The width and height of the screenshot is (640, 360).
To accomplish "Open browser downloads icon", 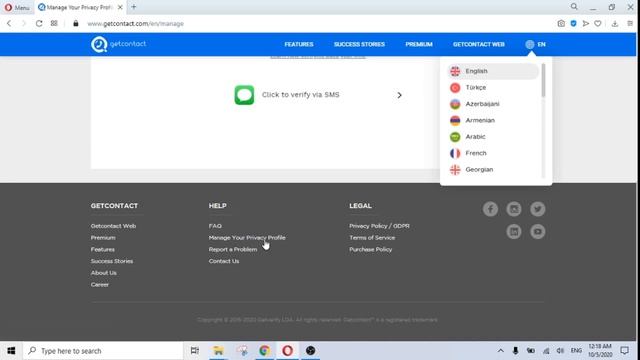I will coord(615,24).
